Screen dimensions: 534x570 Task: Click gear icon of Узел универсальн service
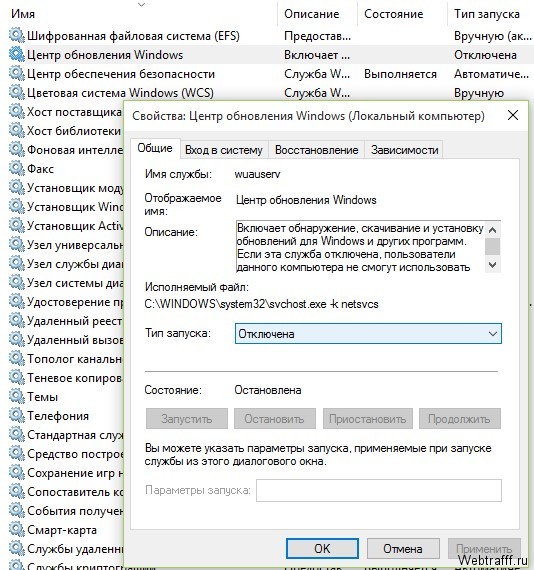(16, 245)
